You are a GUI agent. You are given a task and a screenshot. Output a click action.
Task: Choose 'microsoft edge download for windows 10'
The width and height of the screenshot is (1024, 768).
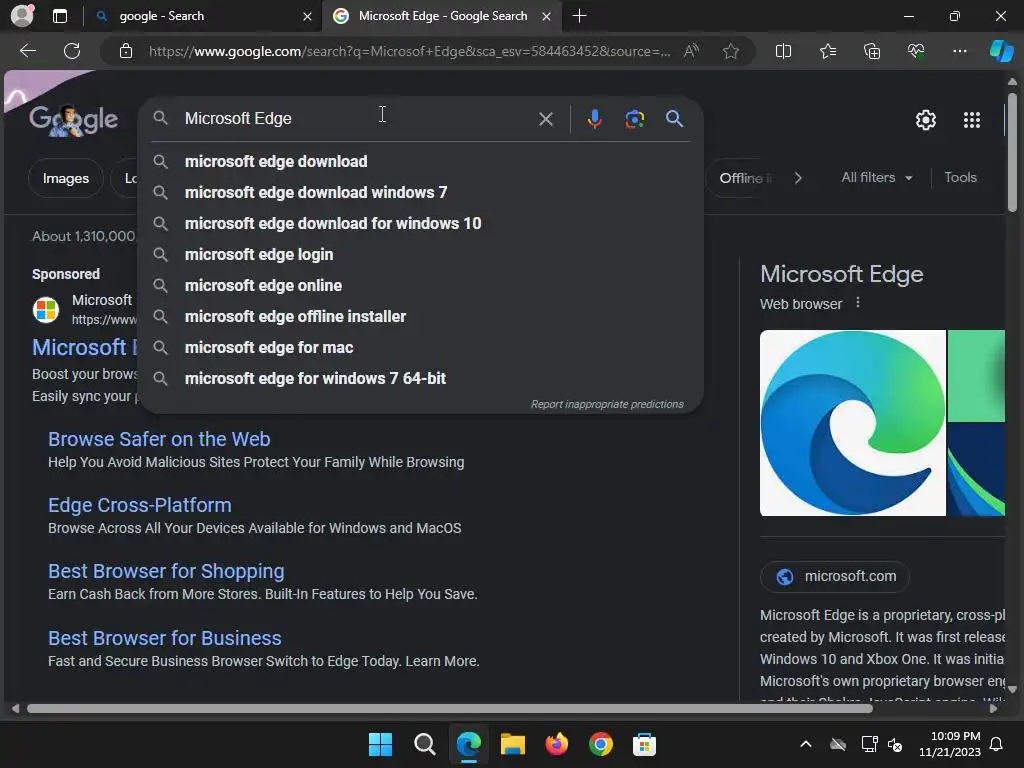click(x=421, y=223)
